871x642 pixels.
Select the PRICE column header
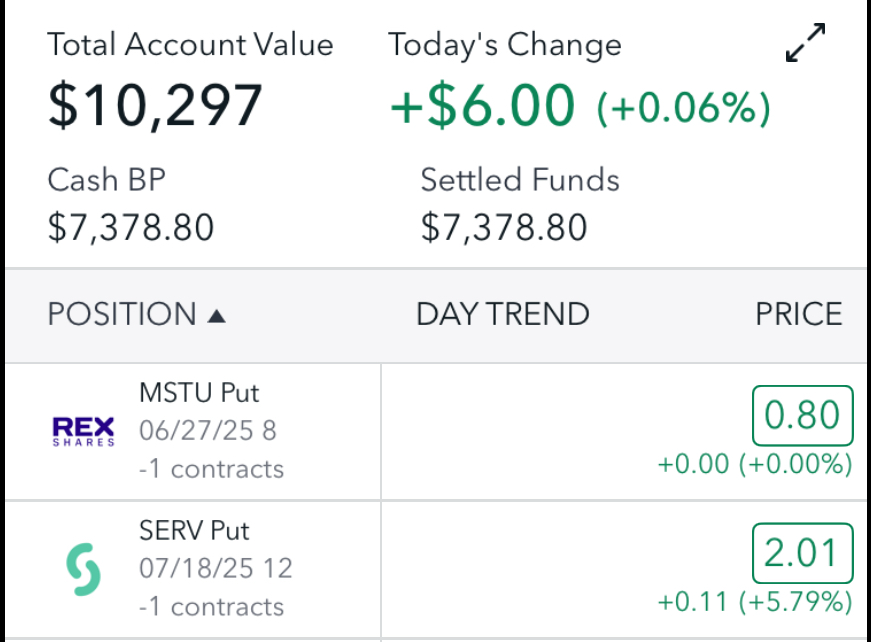799,314
